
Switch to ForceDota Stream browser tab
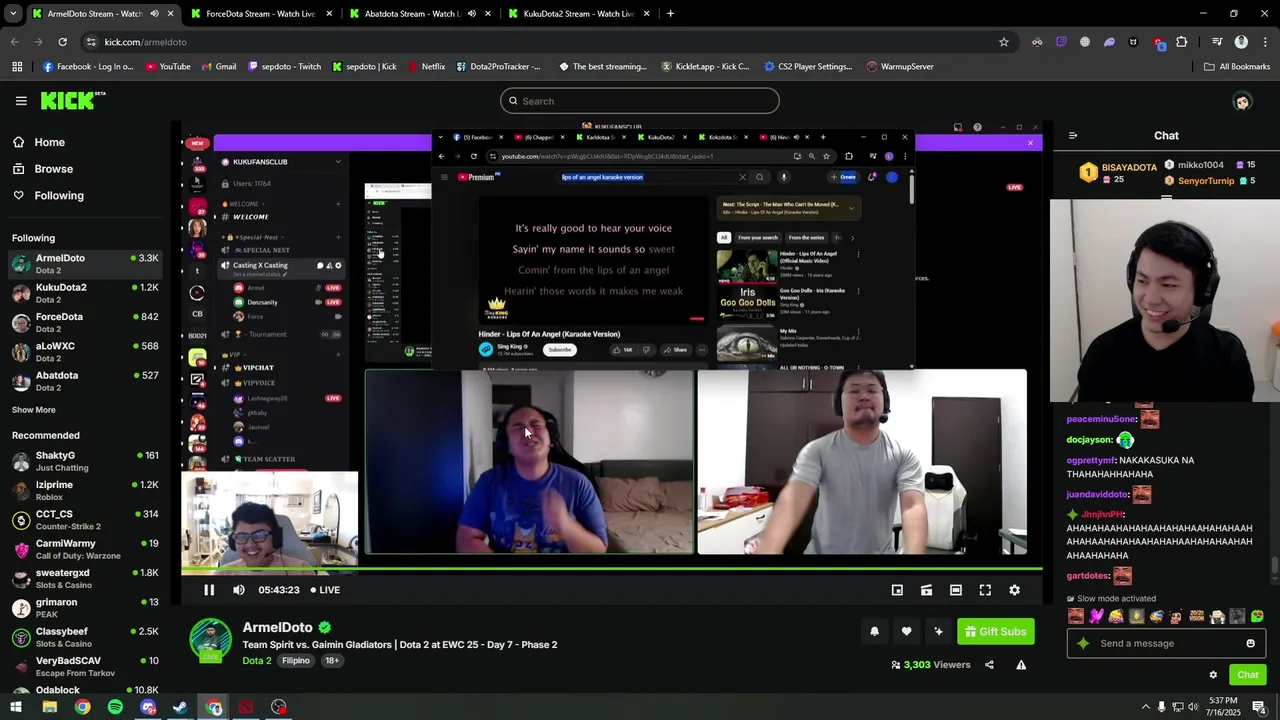point(262,14)
